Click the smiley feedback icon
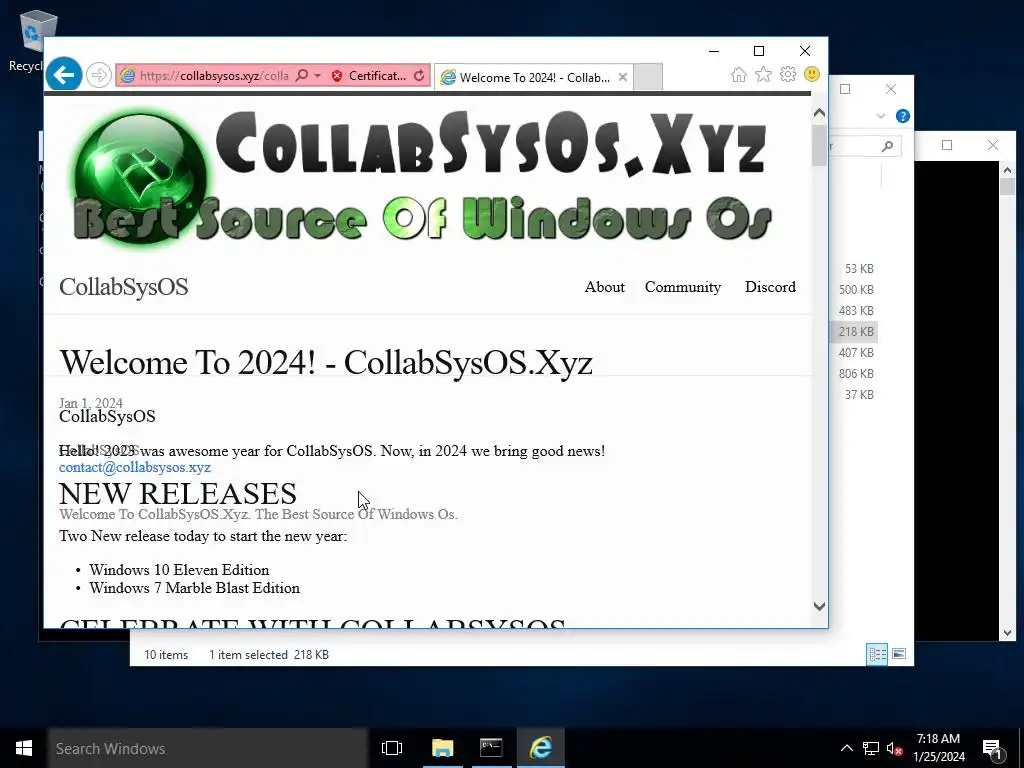Viewport: 1024px width, 768px height. pyautogui.click(x=812, y=74)
